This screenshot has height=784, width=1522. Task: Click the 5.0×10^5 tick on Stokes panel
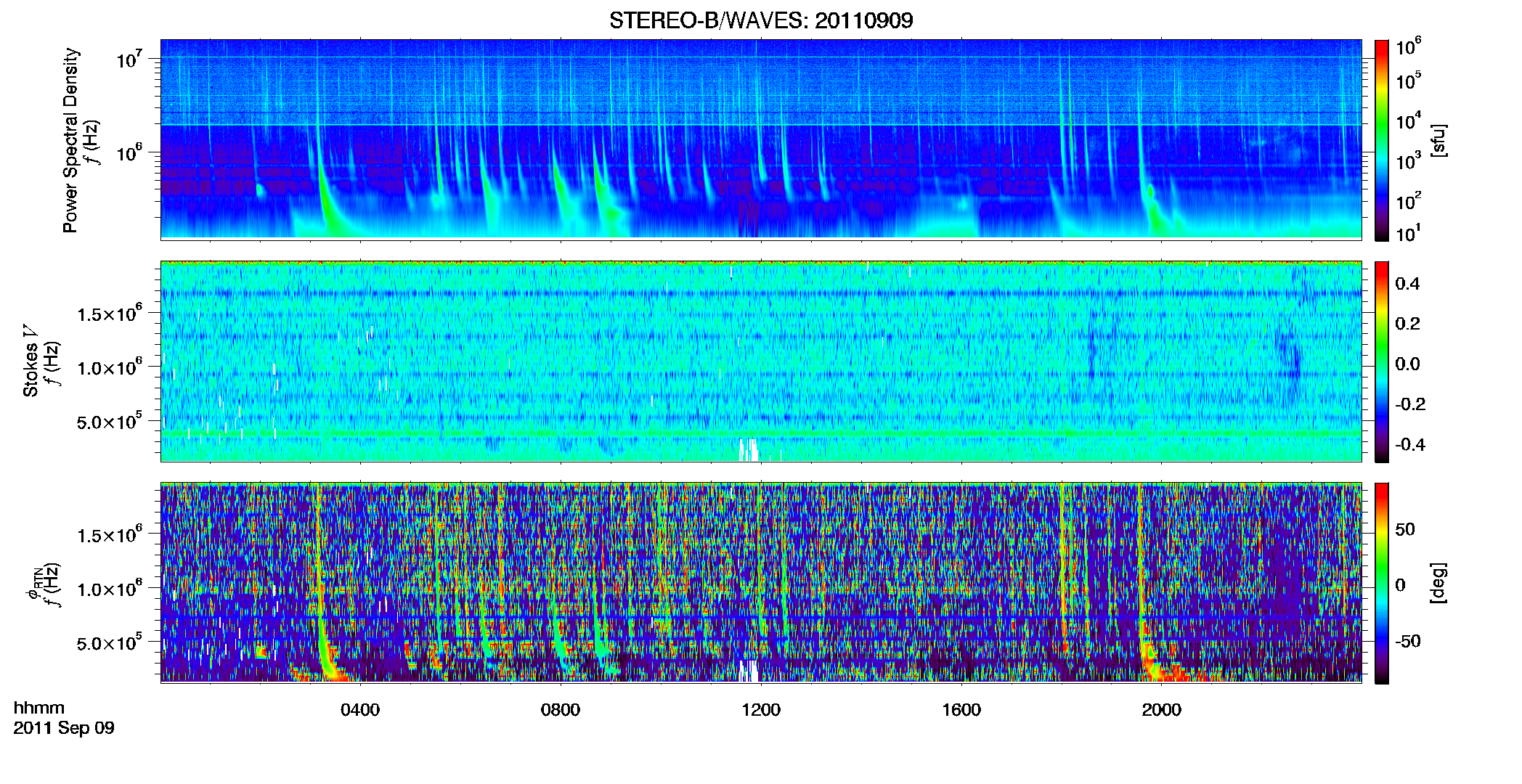[x=110, y=420]
